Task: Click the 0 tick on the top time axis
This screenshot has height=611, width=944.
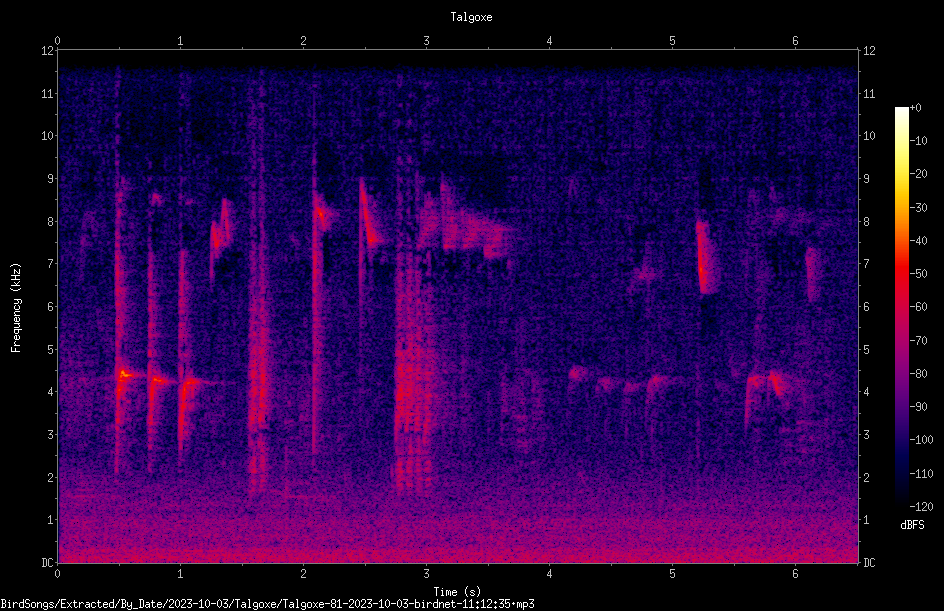Action: (57, 41)
